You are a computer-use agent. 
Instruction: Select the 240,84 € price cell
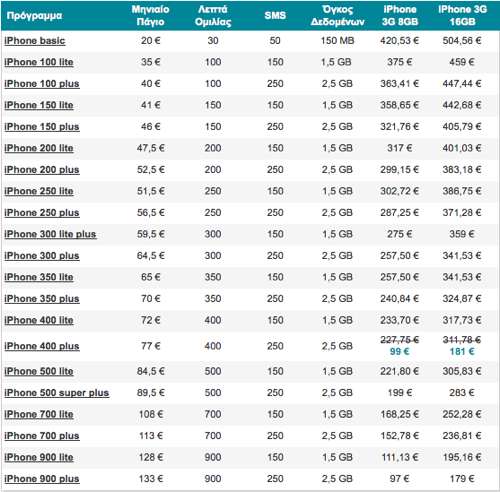coord(400,299)
